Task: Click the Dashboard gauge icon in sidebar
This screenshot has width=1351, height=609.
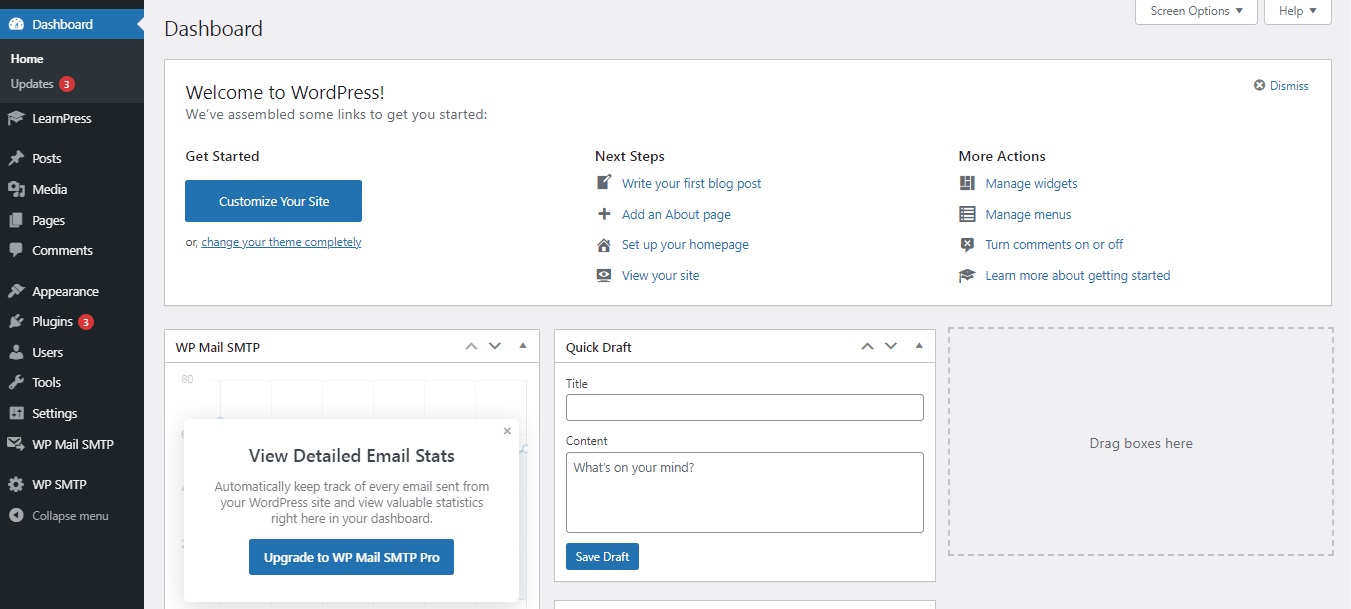Action: tap(16, 24)
